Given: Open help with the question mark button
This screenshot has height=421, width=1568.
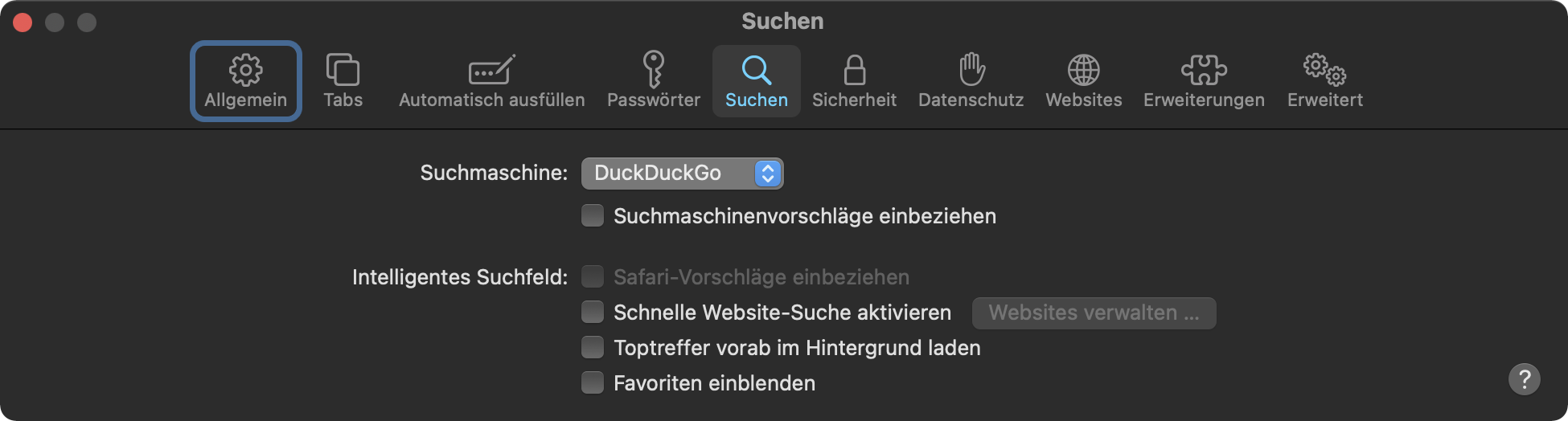Looking at the screenshot, I should click(x=1524, y=379).
